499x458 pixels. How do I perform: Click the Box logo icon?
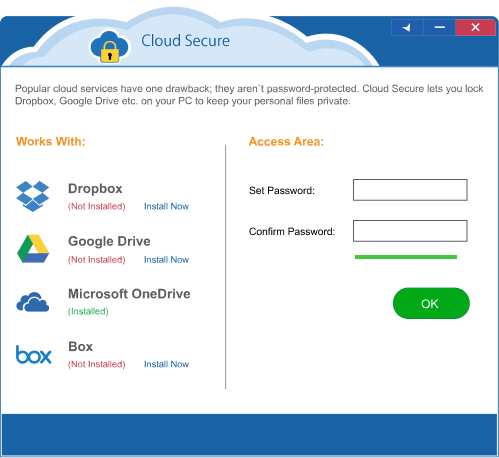click(x=34, y=354)
